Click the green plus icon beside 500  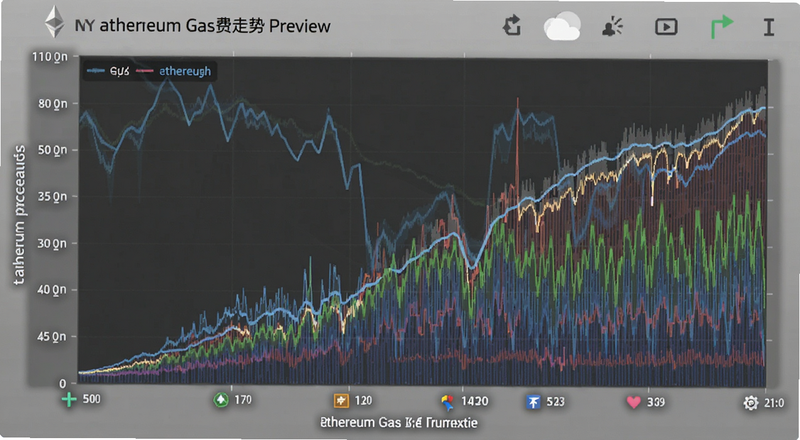click(69, 400)
